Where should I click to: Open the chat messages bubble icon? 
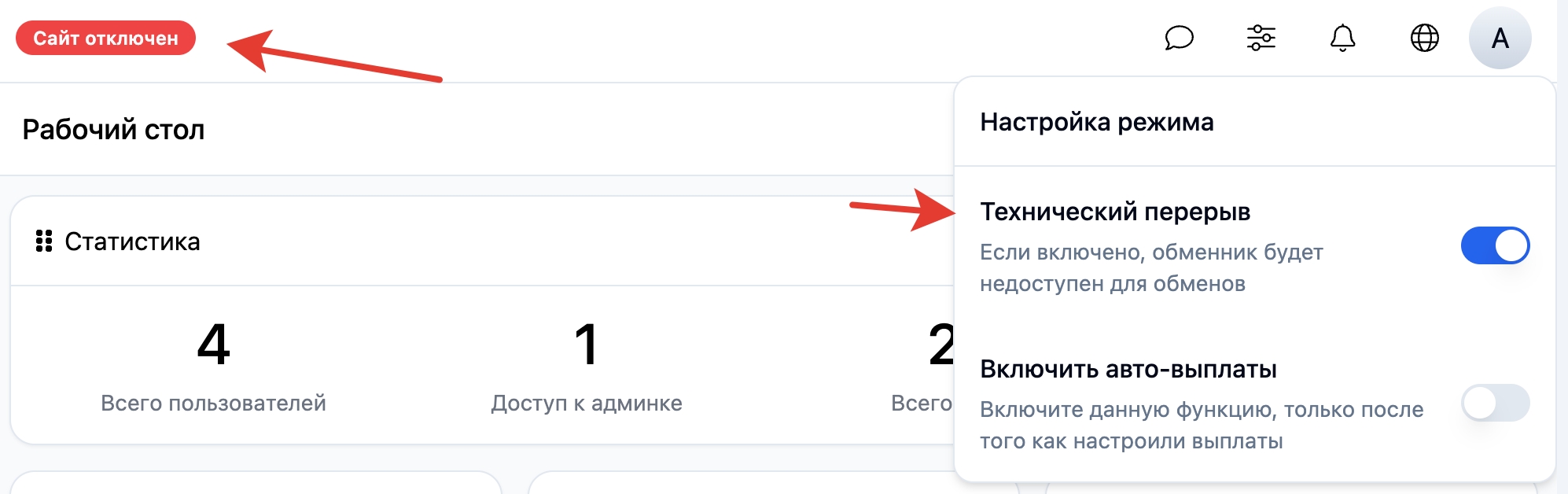[1179, 38]
